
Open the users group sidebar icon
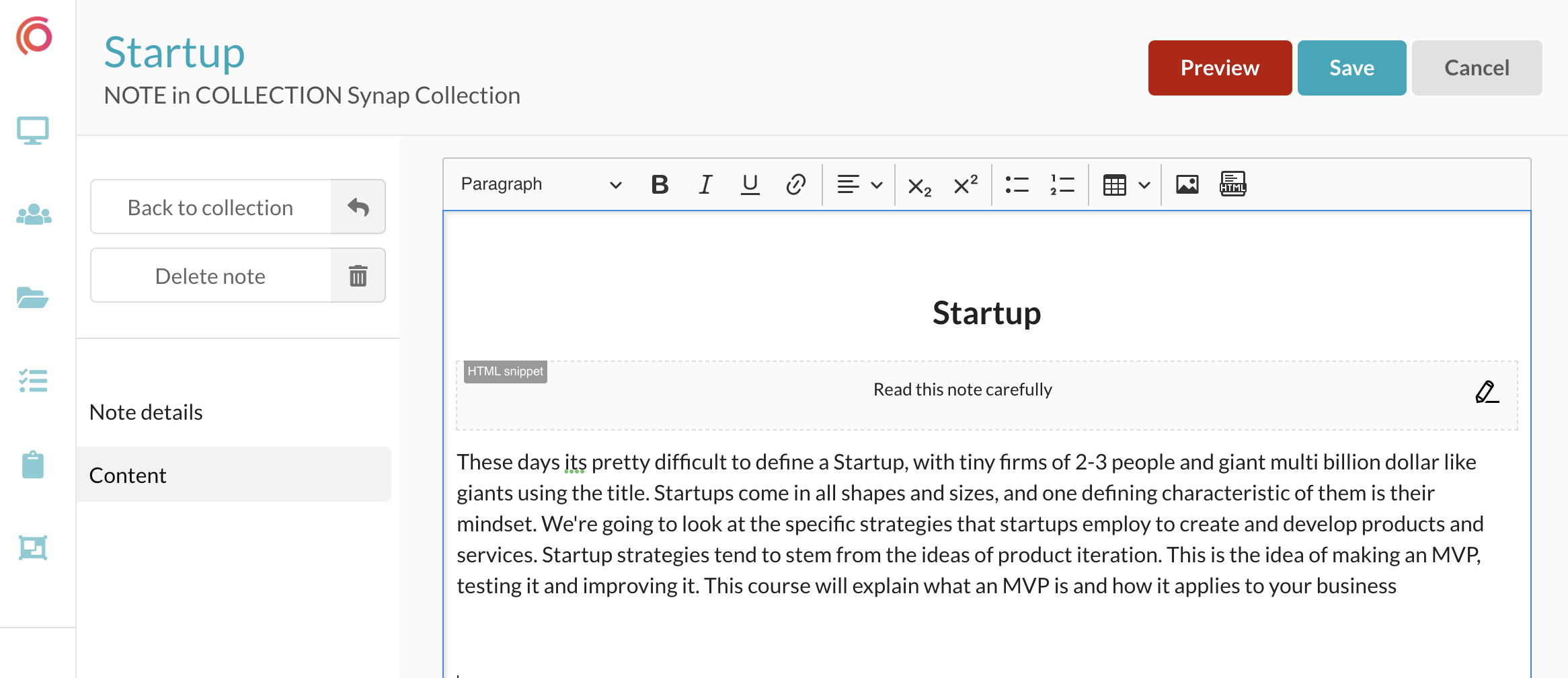click(x=34, y=215)
